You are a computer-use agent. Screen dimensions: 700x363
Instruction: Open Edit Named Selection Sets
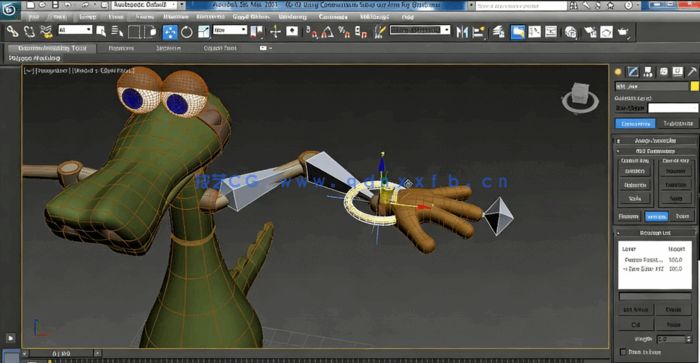(379, 32)
